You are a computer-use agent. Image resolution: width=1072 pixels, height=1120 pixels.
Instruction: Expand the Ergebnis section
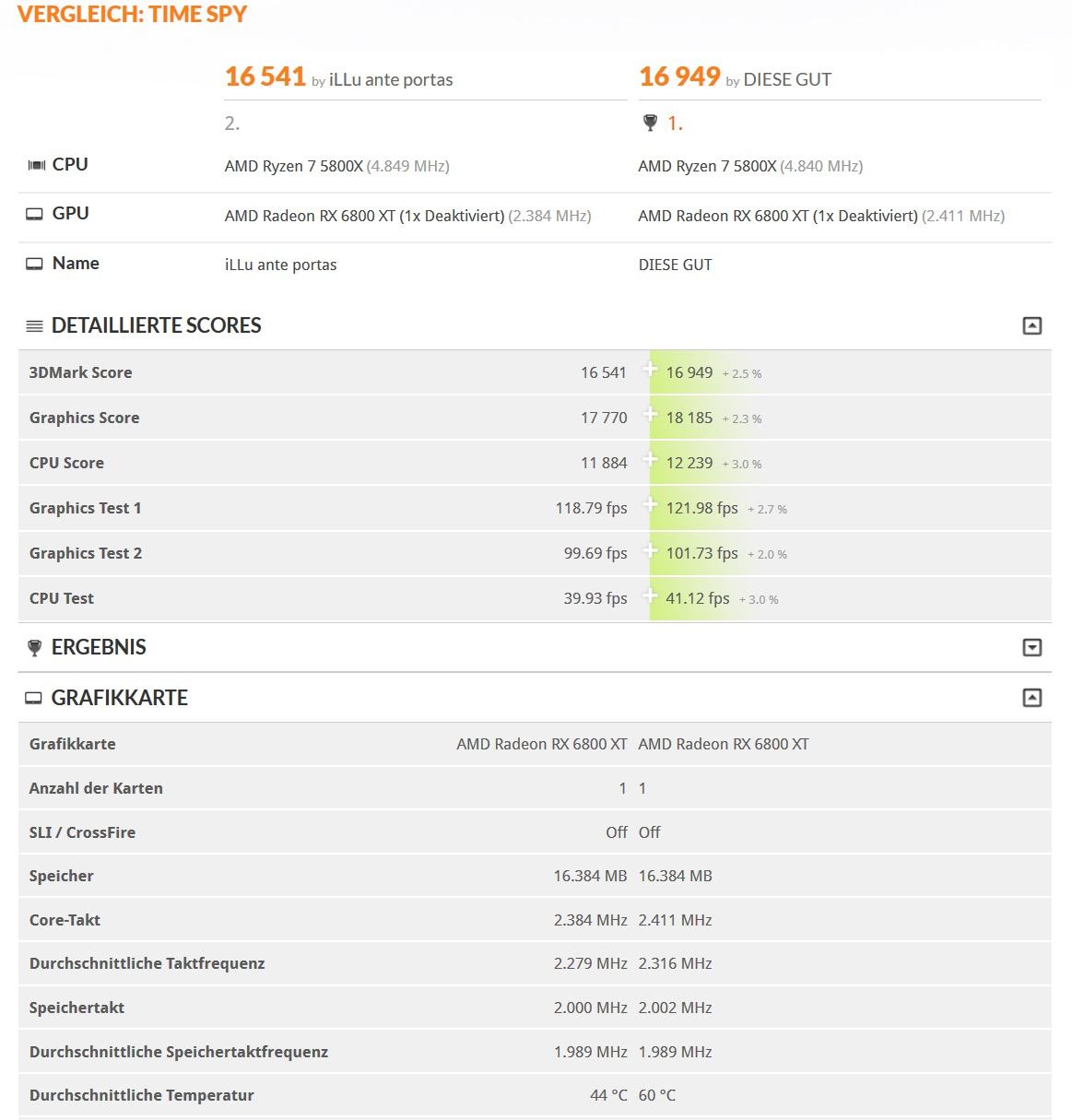1032,647
